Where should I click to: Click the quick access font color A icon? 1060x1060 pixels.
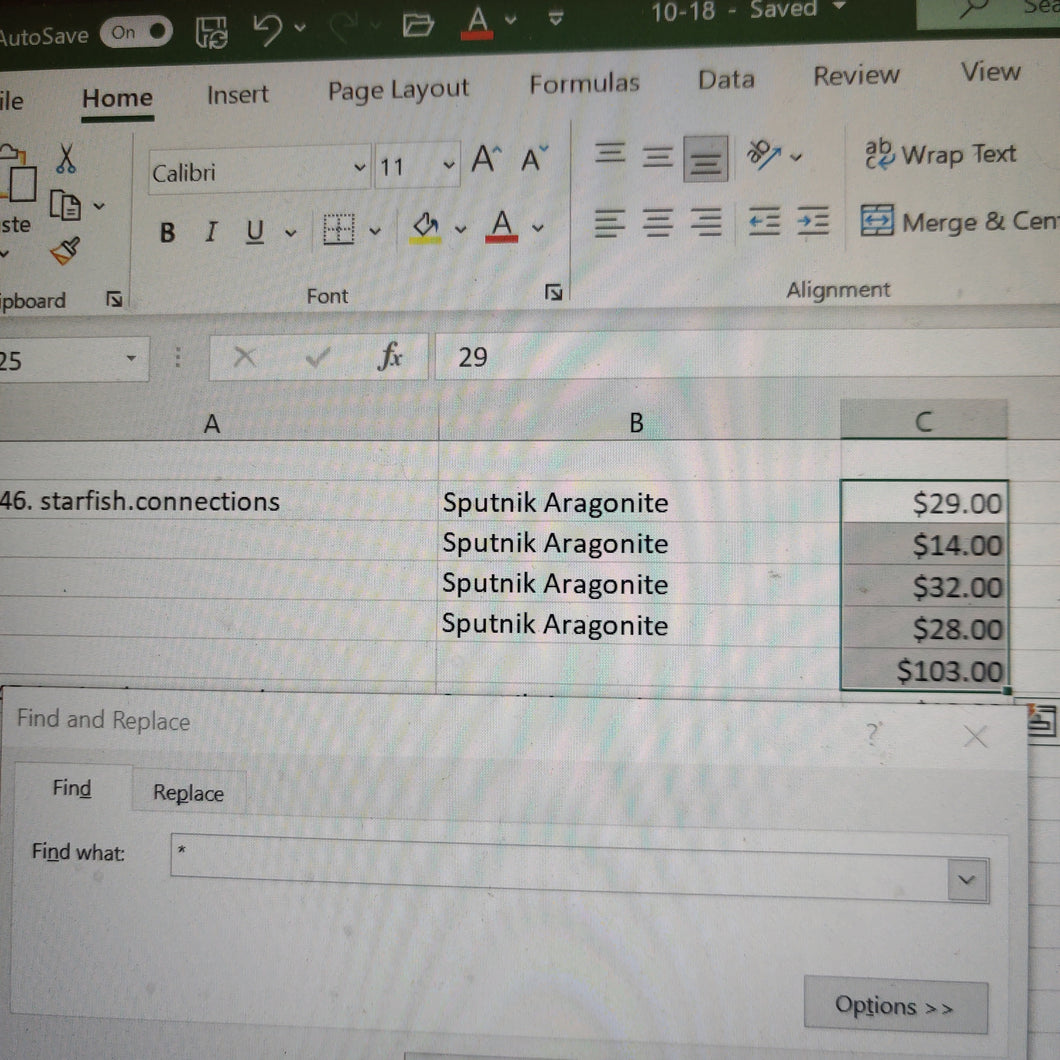[x=477, y=22]
